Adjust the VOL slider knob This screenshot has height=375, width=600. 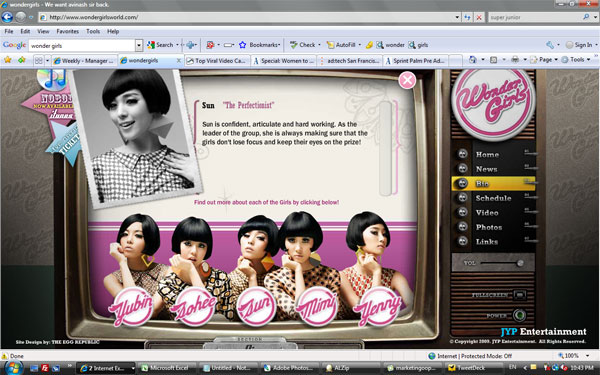click(520, 263)
